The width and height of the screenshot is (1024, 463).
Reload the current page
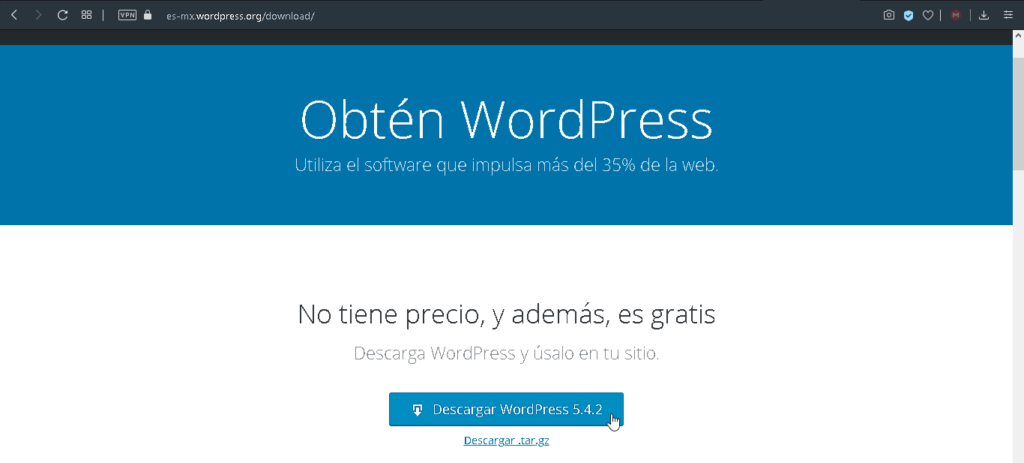click(62, 15)
